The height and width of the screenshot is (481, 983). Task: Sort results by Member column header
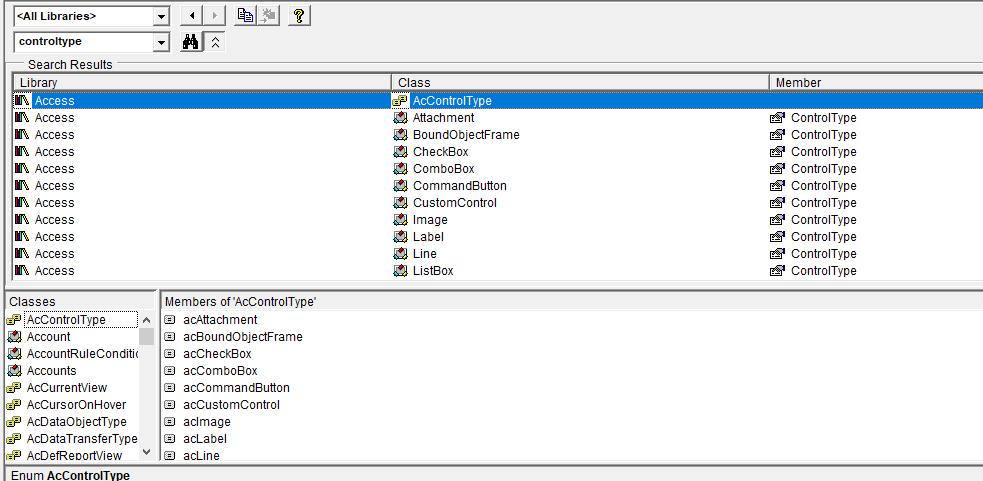[x=876, y=82]
